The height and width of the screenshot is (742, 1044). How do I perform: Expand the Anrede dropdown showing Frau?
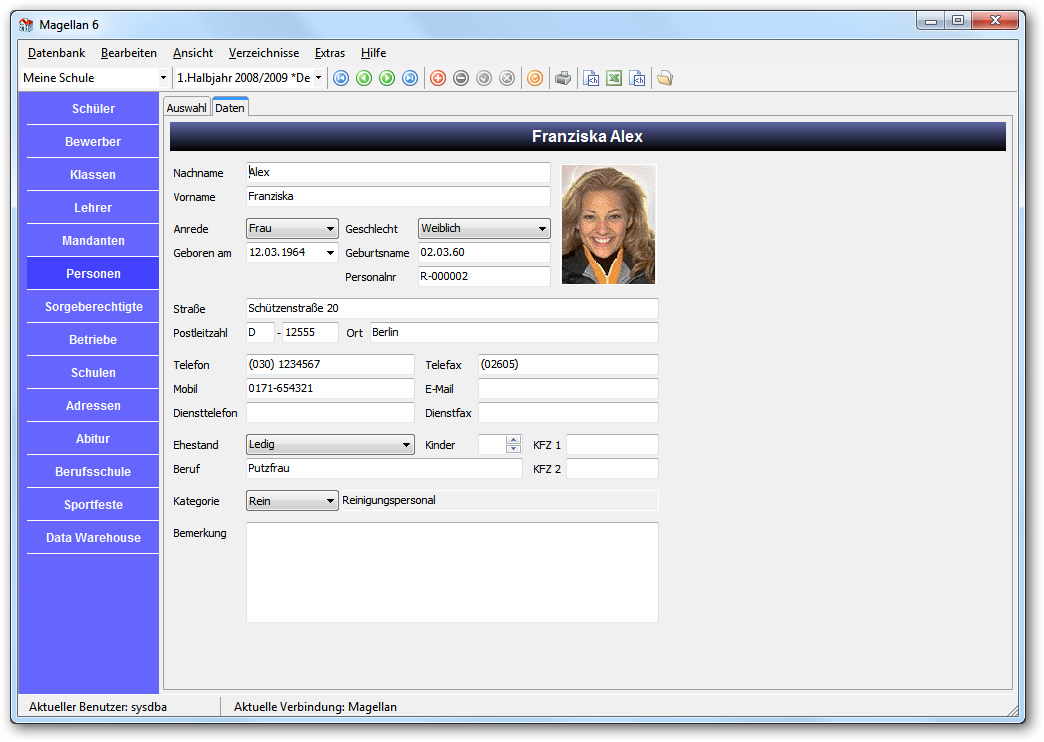pyautogui.click(x=330, y=229)
